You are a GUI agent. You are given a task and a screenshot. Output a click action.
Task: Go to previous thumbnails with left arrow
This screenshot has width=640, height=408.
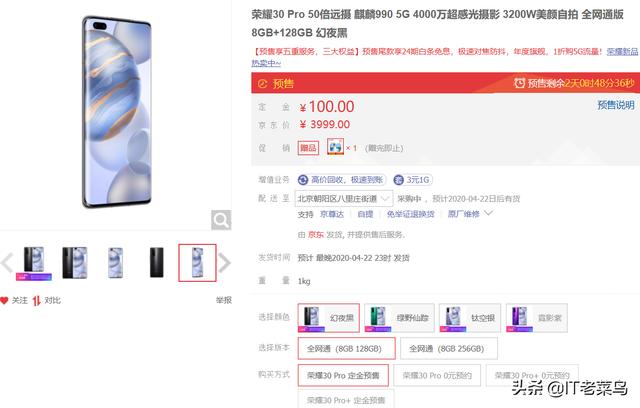tap(7, 263)
